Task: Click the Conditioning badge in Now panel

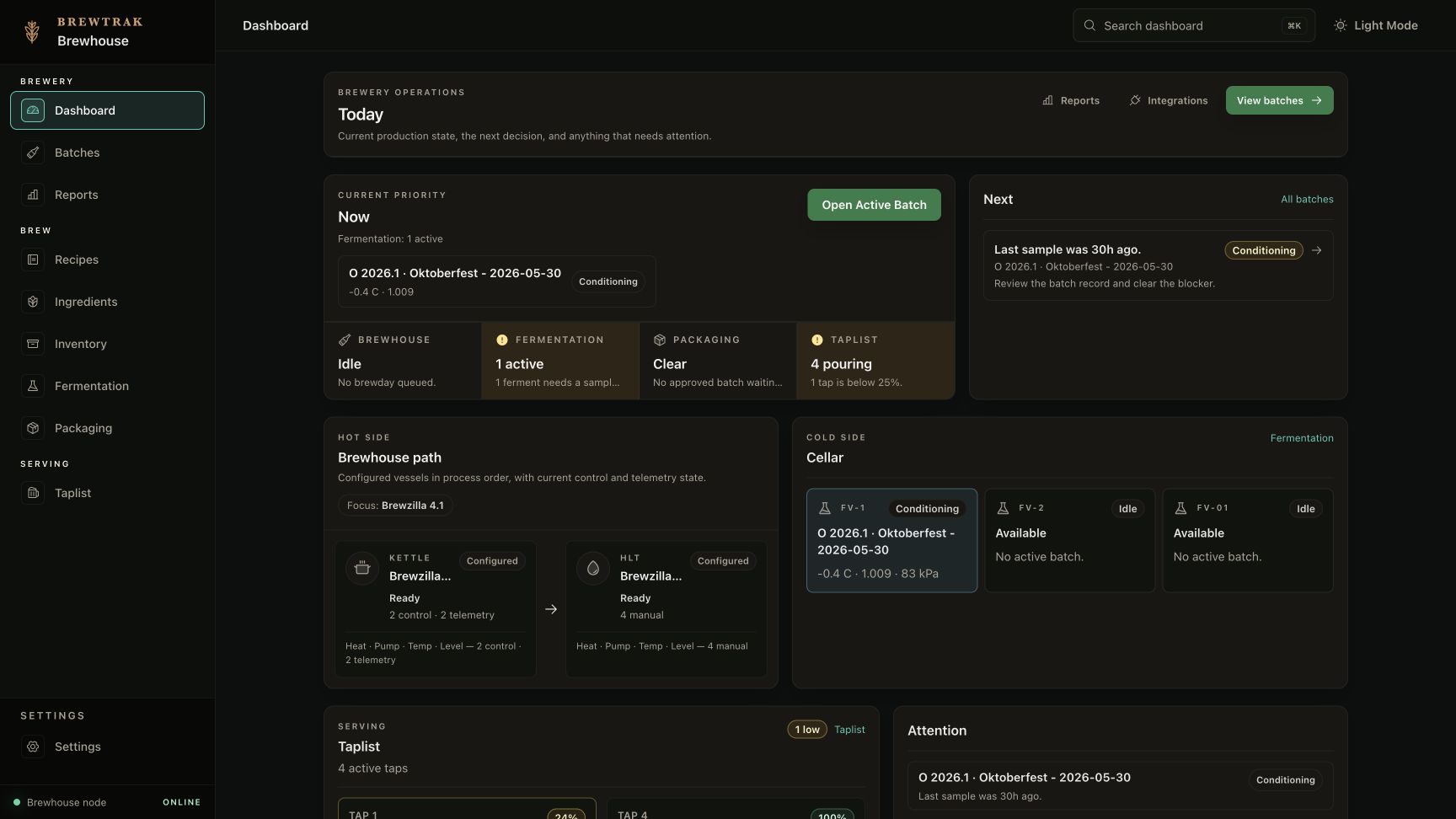Action: click(x=608, y=281)
